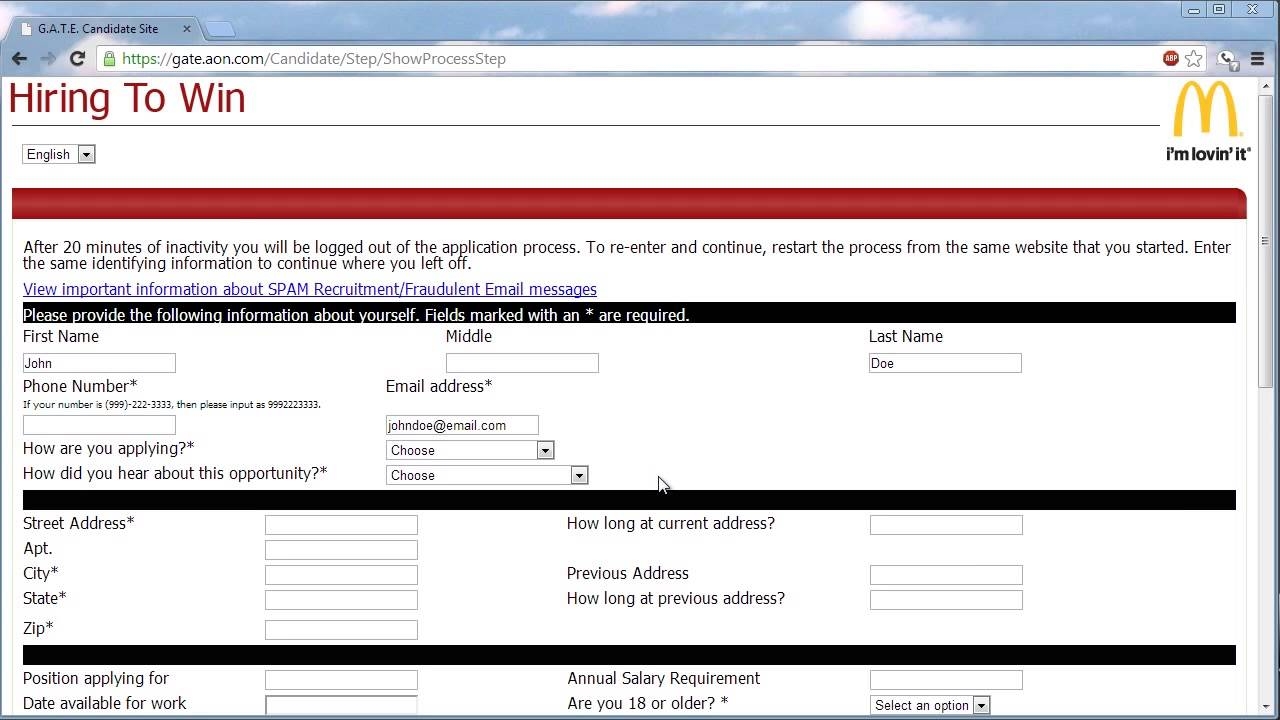Open the Chrome hamburger menu
This screenshot has width=1280, height=720.
pos(1258,58)
